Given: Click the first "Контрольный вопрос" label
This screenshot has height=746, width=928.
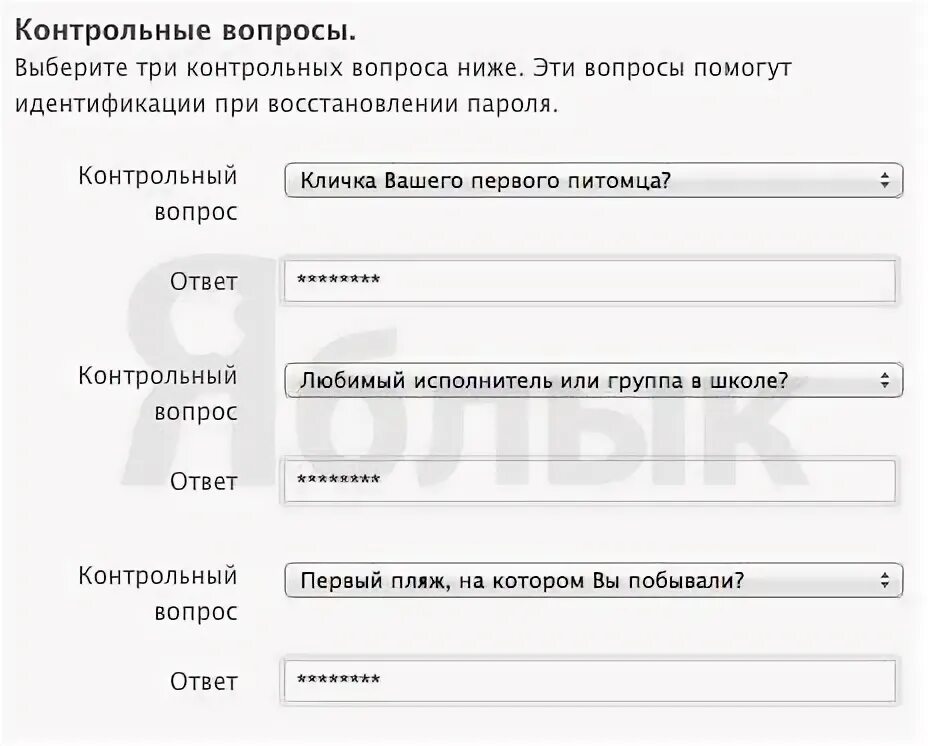Looking at the screenshot, I should coord(158,194).
